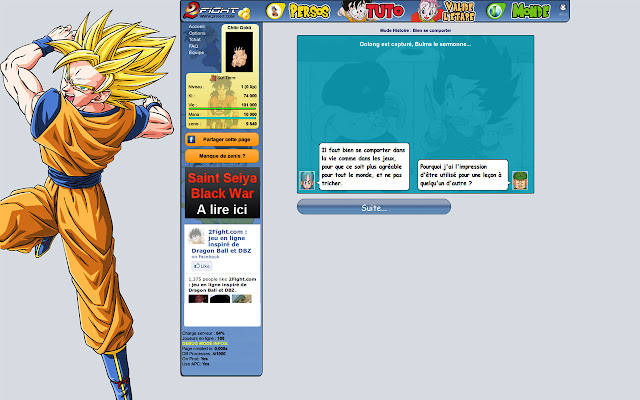Click the Manque de zenis ? button
640x400 pixels.
(x=222, y=156)
